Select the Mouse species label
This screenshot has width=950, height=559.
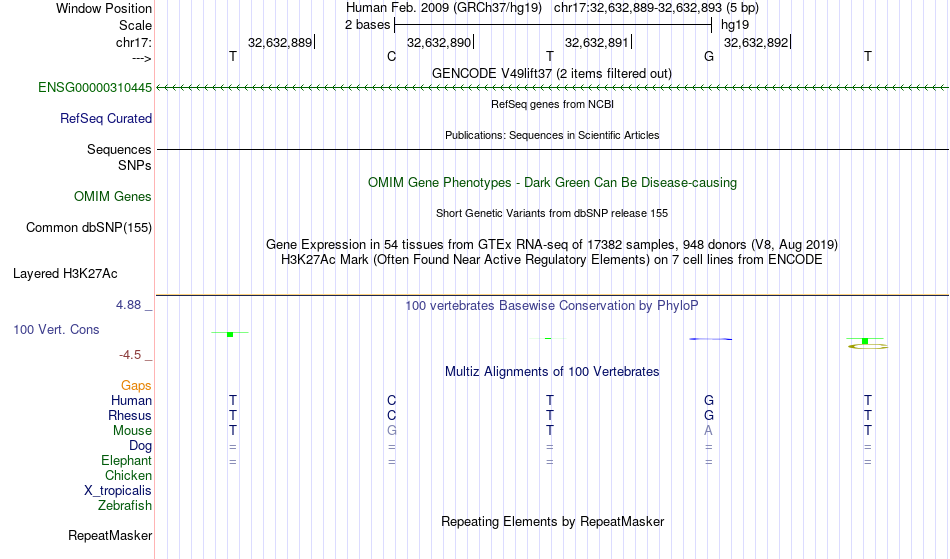click(x=132, y=431)
